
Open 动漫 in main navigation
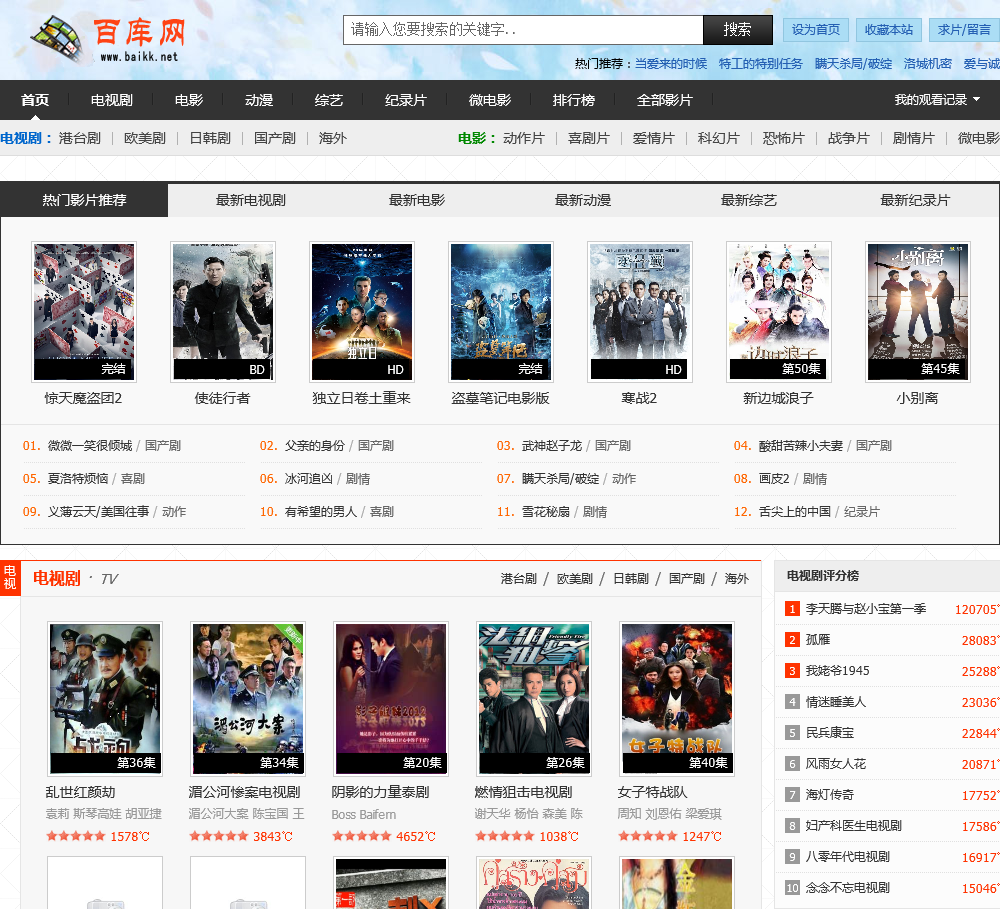[259, 100]
